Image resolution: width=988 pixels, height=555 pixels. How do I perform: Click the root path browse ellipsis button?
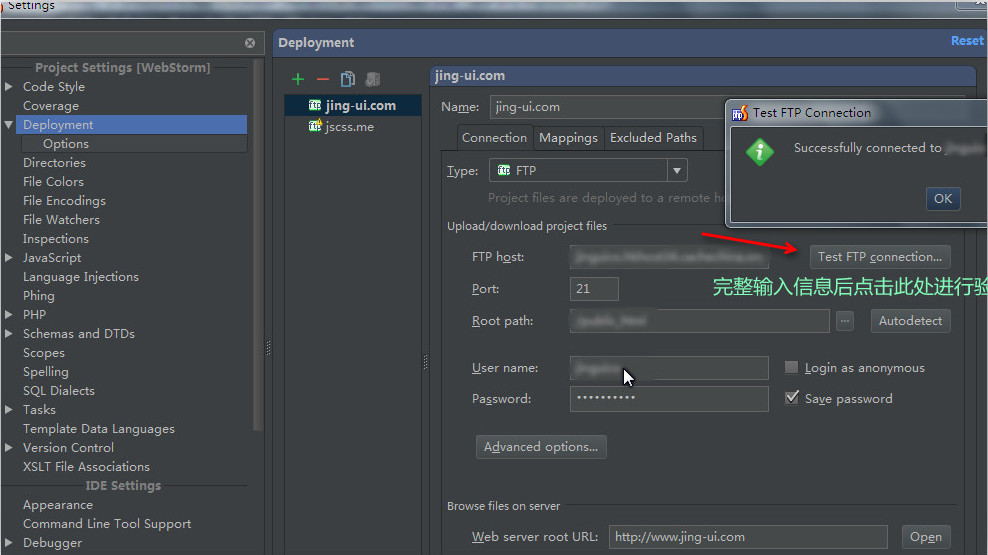(x=845, y=321)
